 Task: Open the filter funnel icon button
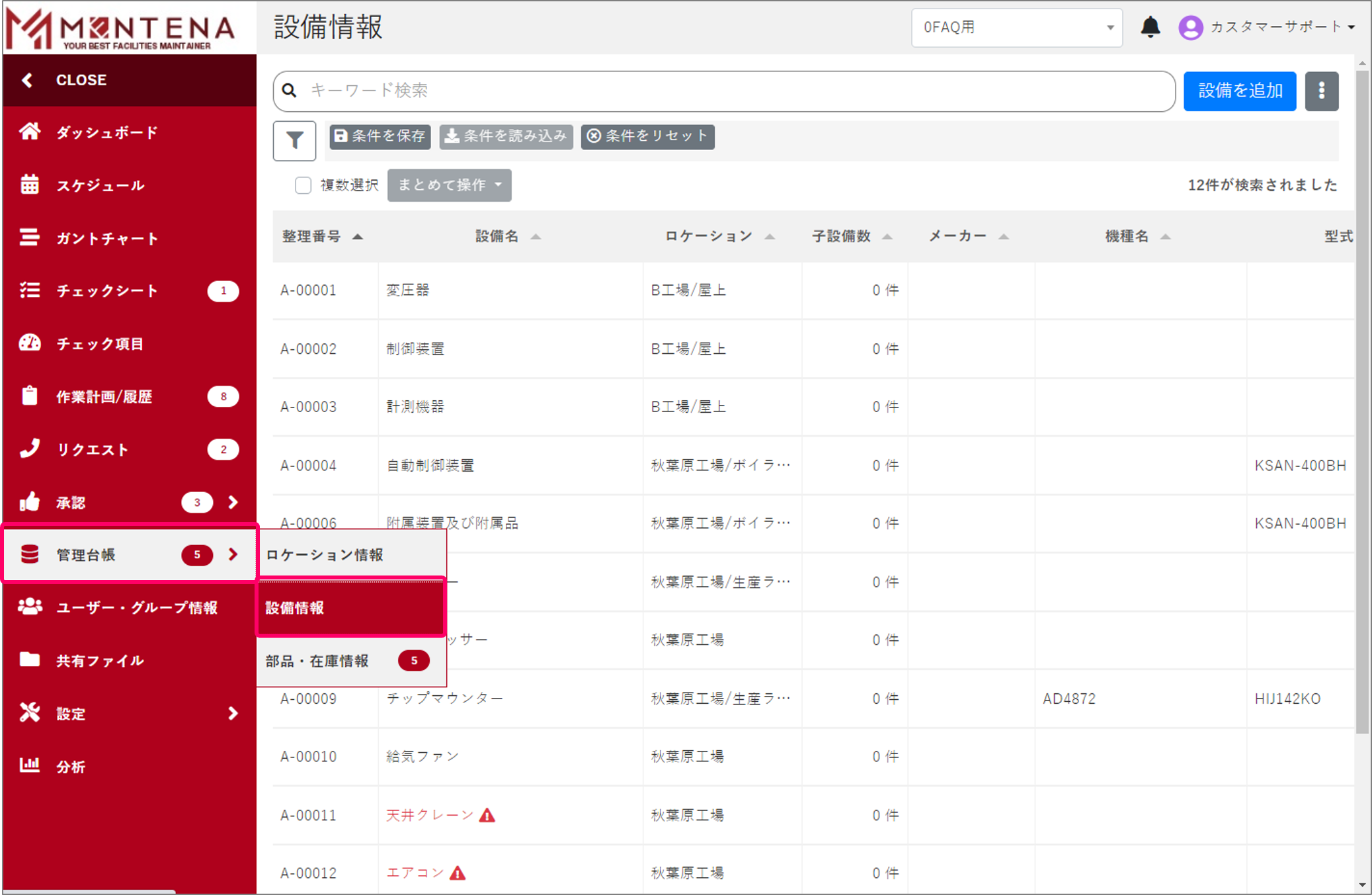[294, 140]
